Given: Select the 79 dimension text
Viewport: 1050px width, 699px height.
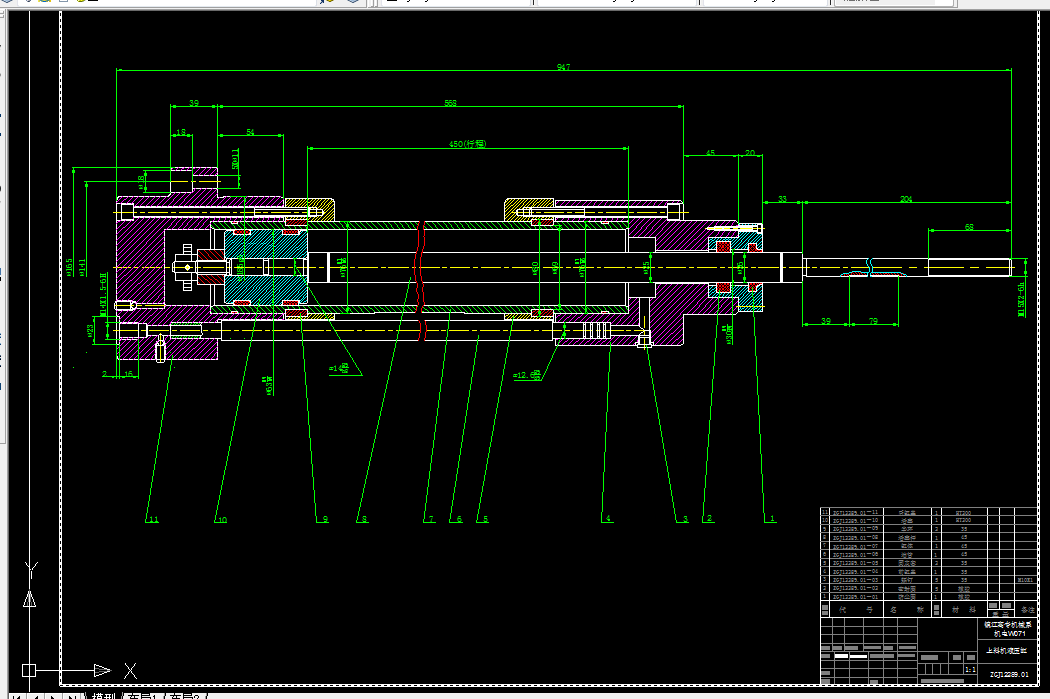Looking at the screenshot, I should click(873, 321).
